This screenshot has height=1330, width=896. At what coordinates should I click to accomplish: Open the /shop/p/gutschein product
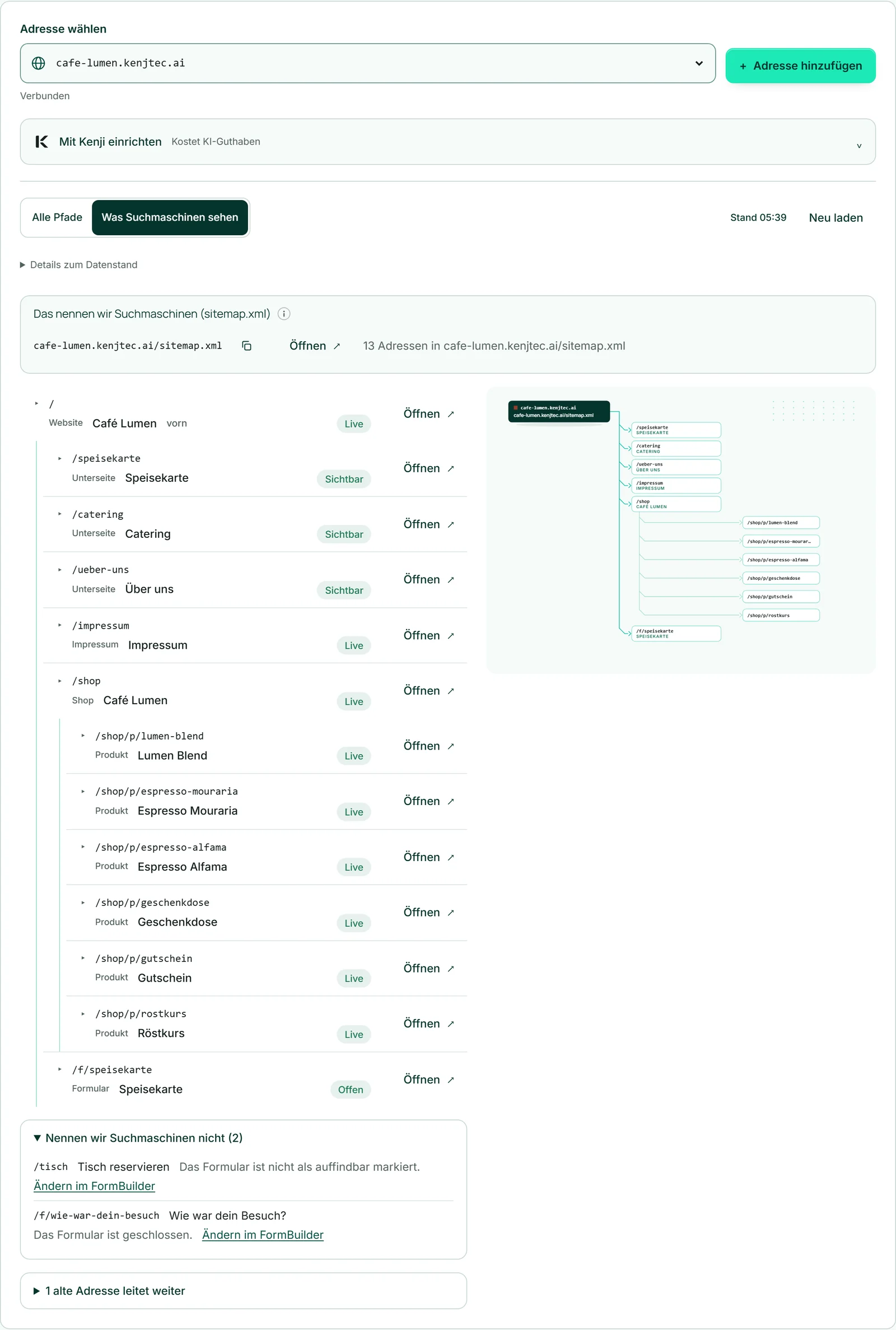[x=428, y=968]
